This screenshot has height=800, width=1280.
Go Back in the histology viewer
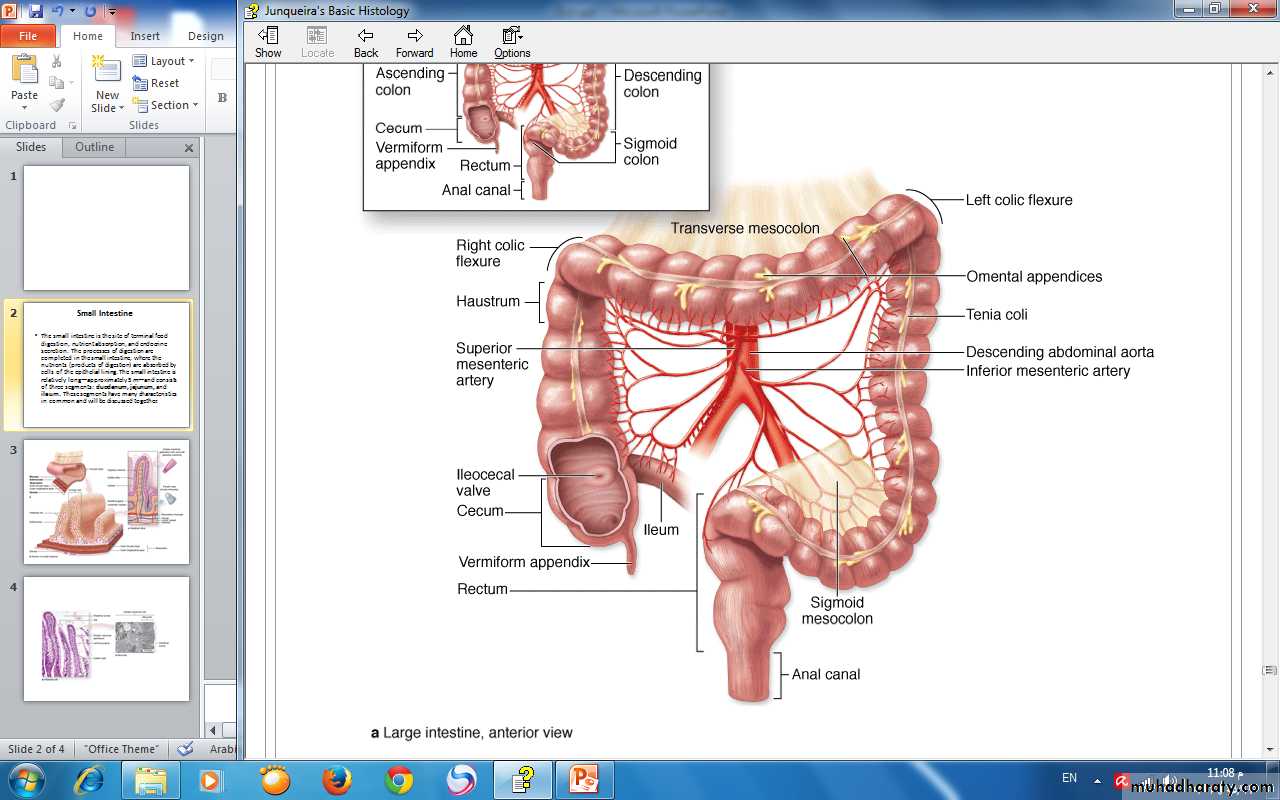tap(366, 42)
